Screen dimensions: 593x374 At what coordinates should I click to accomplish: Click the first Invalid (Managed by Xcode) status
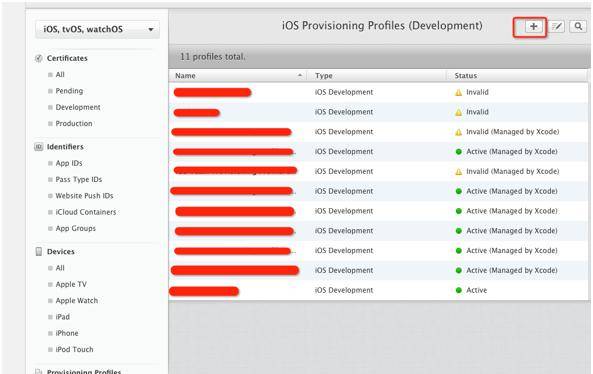[512, 132]
